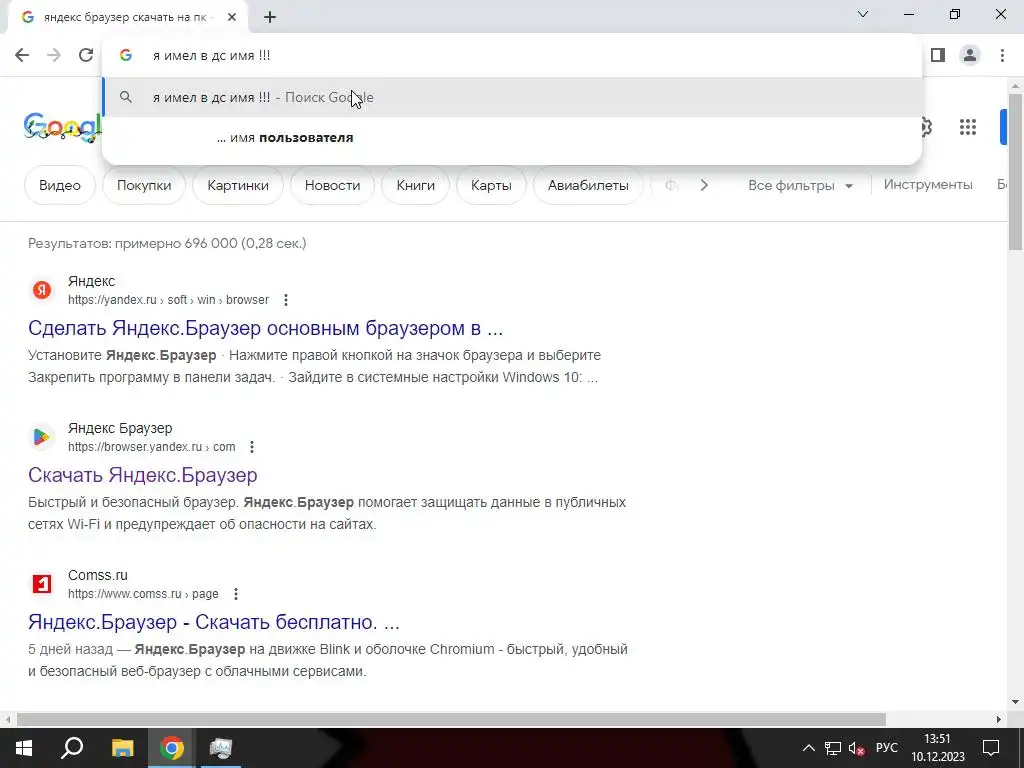Reload the page with the refresh icon
This screenshot has width=1024, height=768.
(86, 56)
